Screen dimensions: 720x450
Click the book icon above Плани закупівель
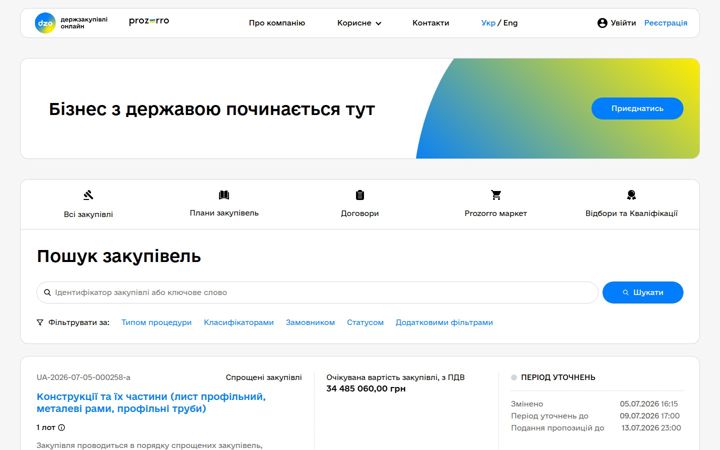click(x=224, y=195)
